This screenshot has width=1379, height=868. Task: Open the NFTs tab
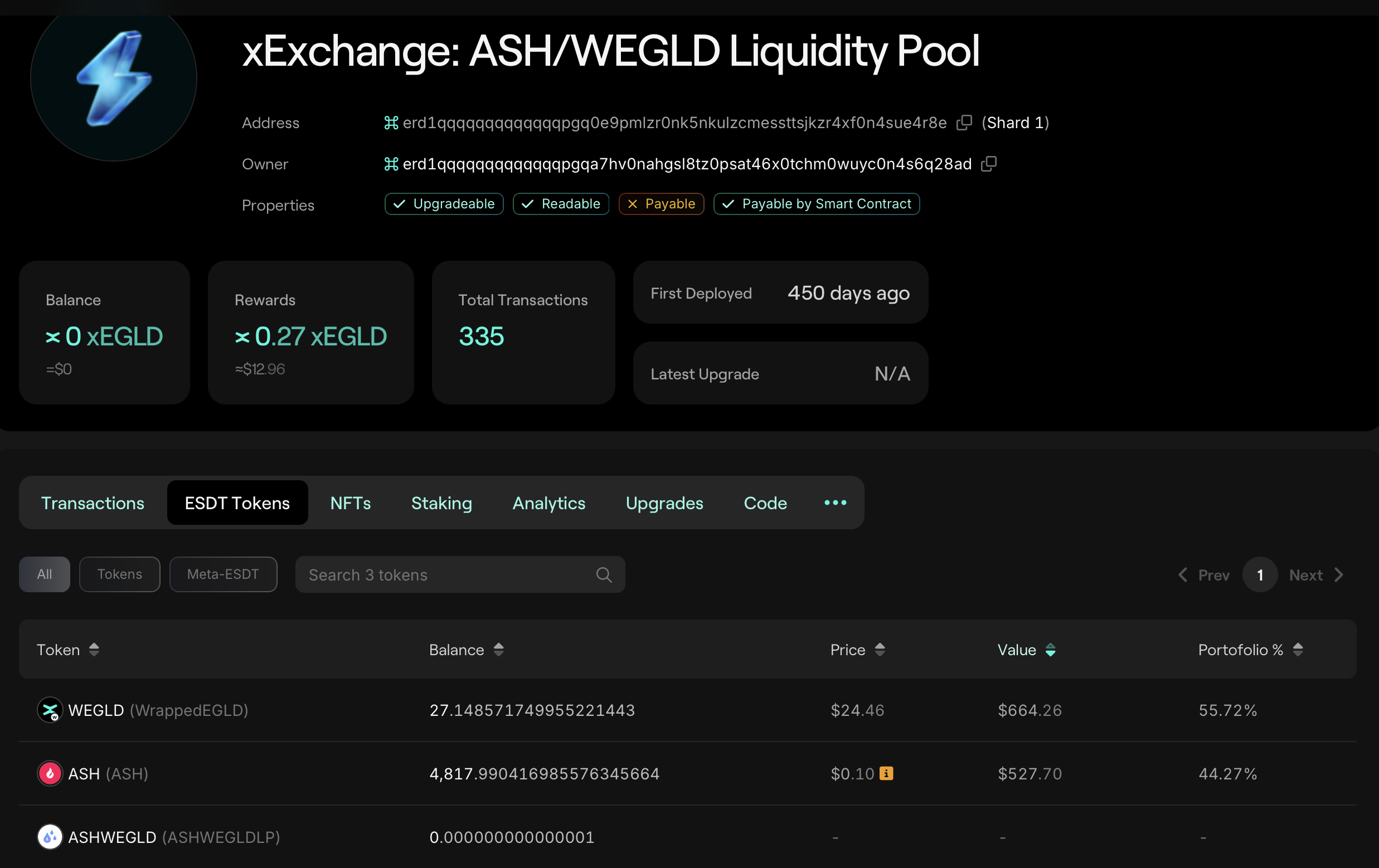(351, 503)
